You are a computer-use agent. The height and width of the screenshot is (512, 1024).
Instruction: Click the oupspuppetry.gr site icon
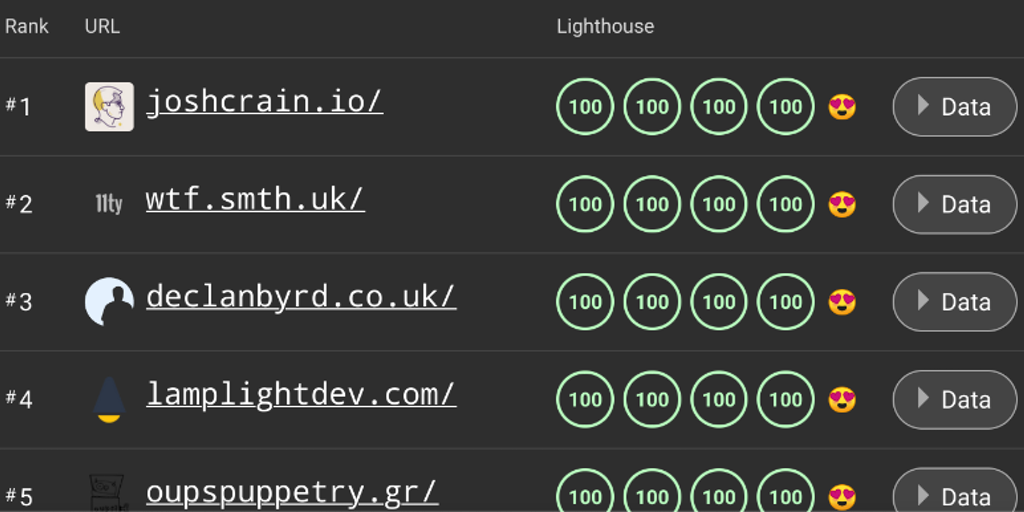[109, 494]
